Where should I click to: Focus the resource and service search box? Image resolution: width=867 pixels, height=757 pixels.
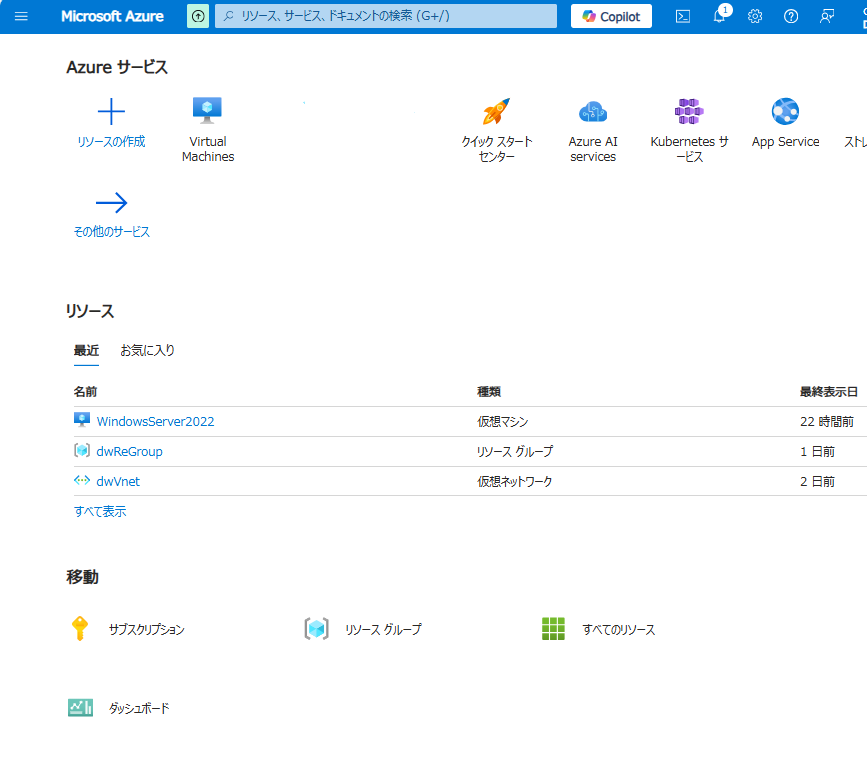point(386,16)
